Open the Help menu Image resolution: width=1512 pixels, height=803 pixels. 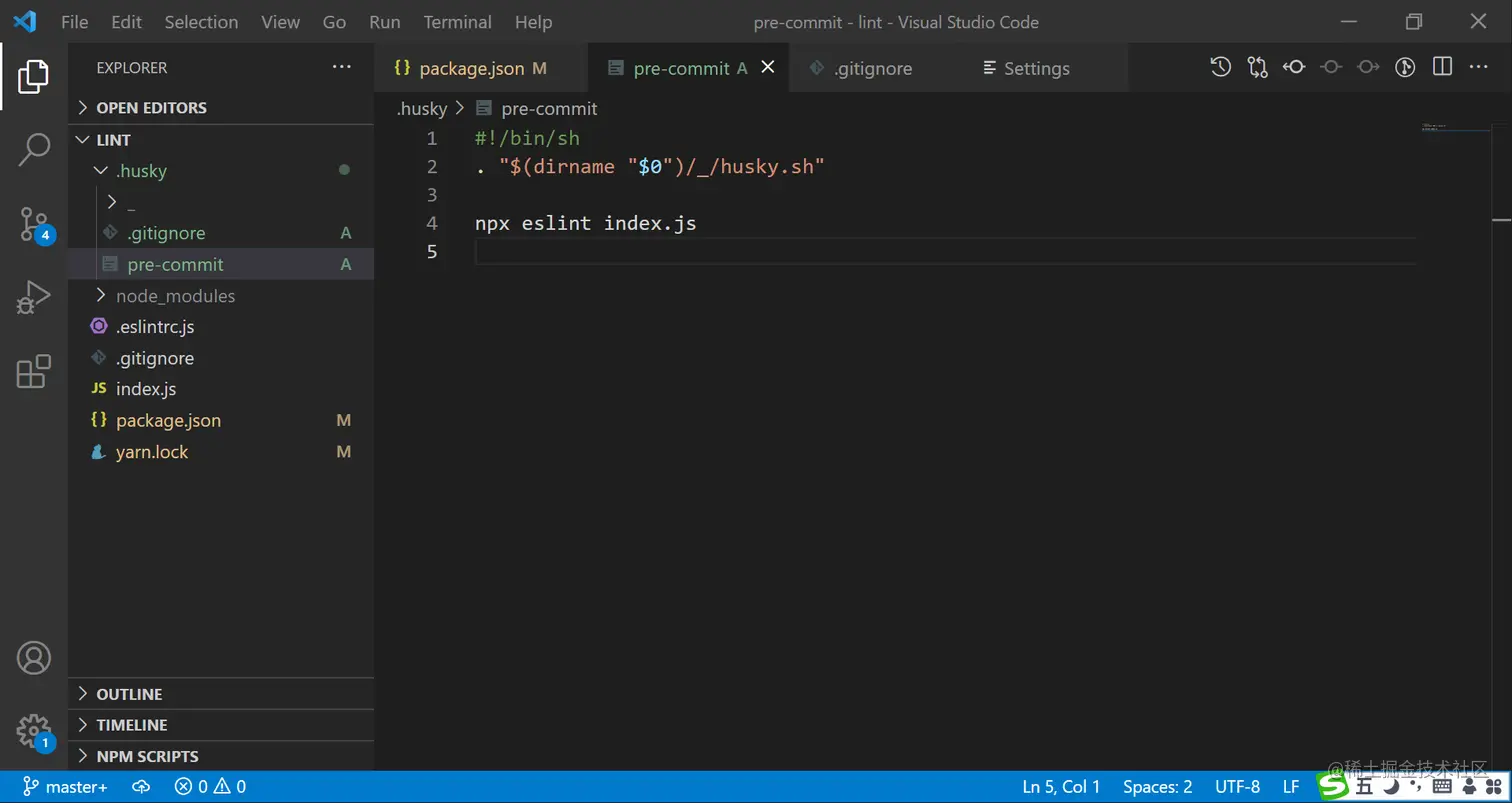pyautogui.click(x=533, y=22)
